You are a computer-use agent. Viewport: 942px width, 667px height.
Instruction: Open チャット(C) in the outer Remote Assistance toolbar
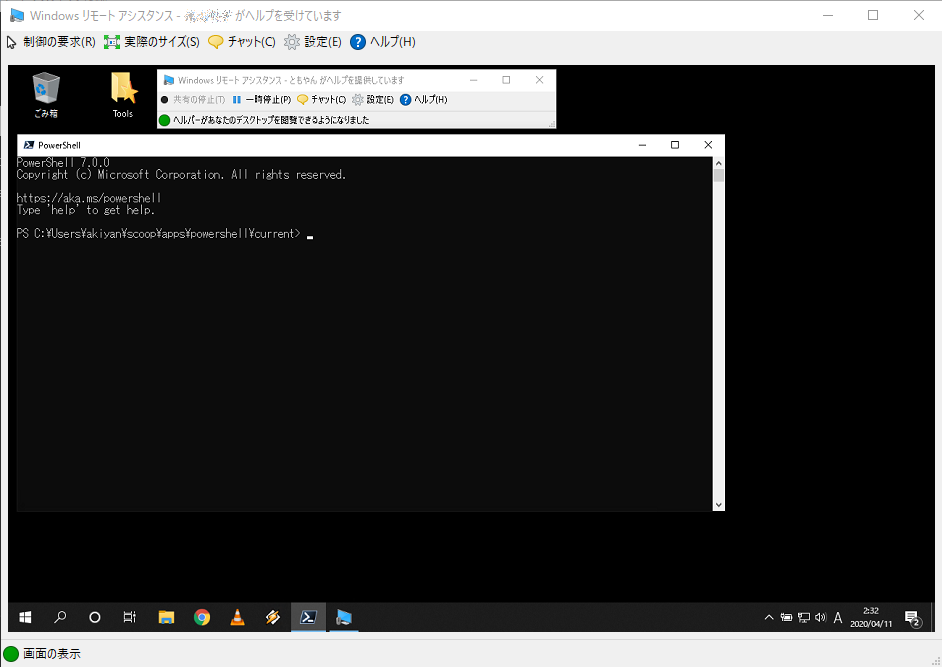click(242, 42)
